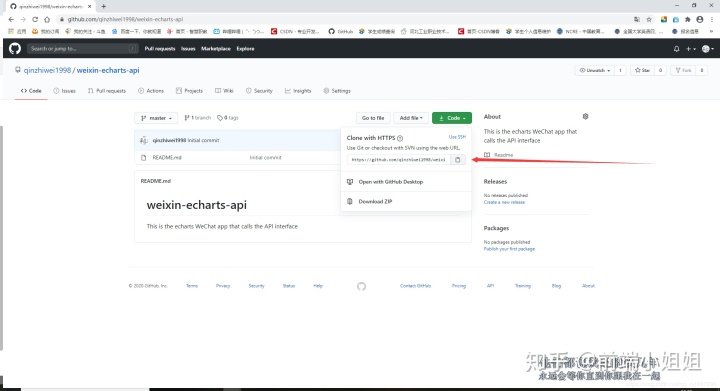720x391 pixels.
Task: Open the weixin-echarts-api repository link
Action: tap(108, 70)
